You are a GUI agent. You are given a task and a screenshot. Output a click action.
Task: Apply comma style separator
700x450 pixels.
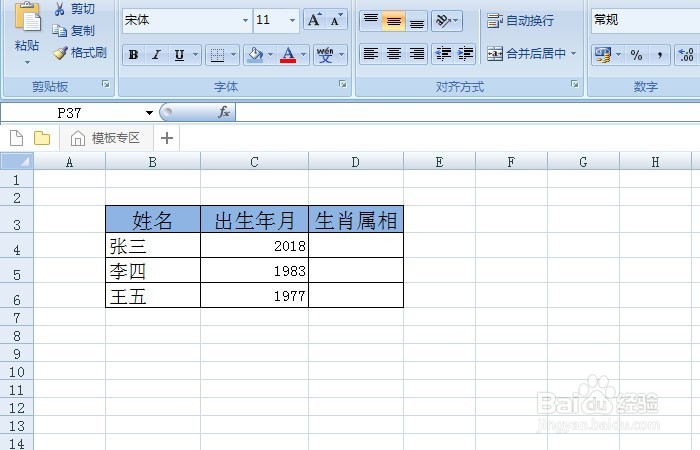tap(659, 55)
